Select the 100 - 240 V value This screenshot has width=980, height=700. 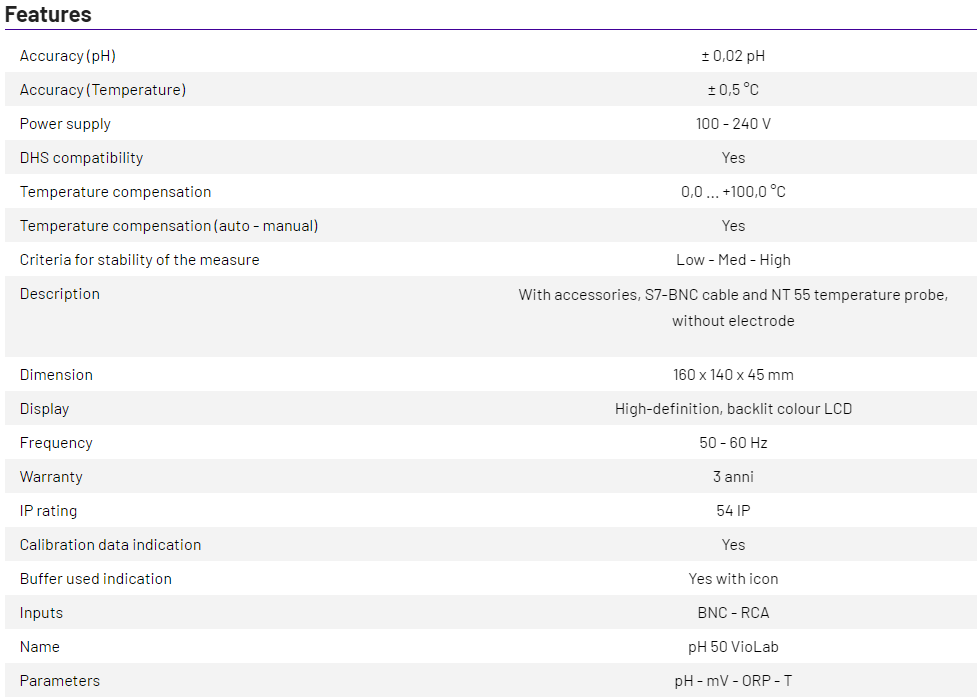click(733, 124)
